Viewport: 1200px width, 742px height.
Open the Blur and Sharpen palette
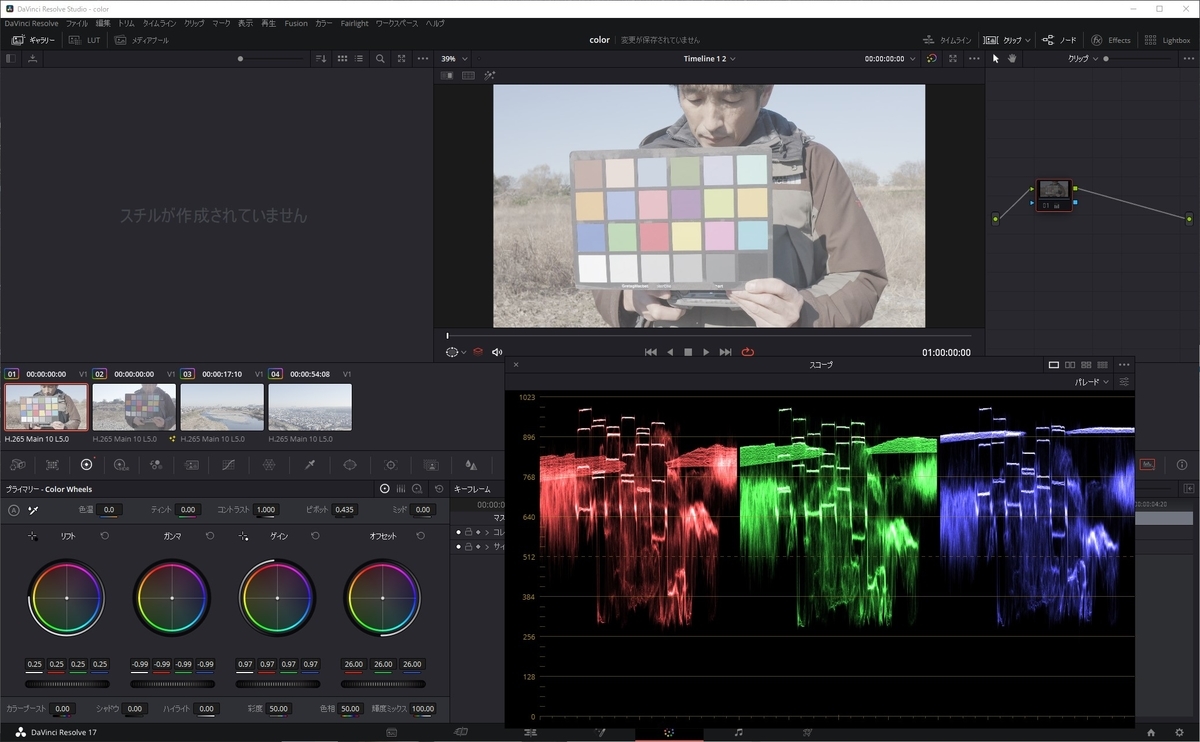click(x=471, y=465)
